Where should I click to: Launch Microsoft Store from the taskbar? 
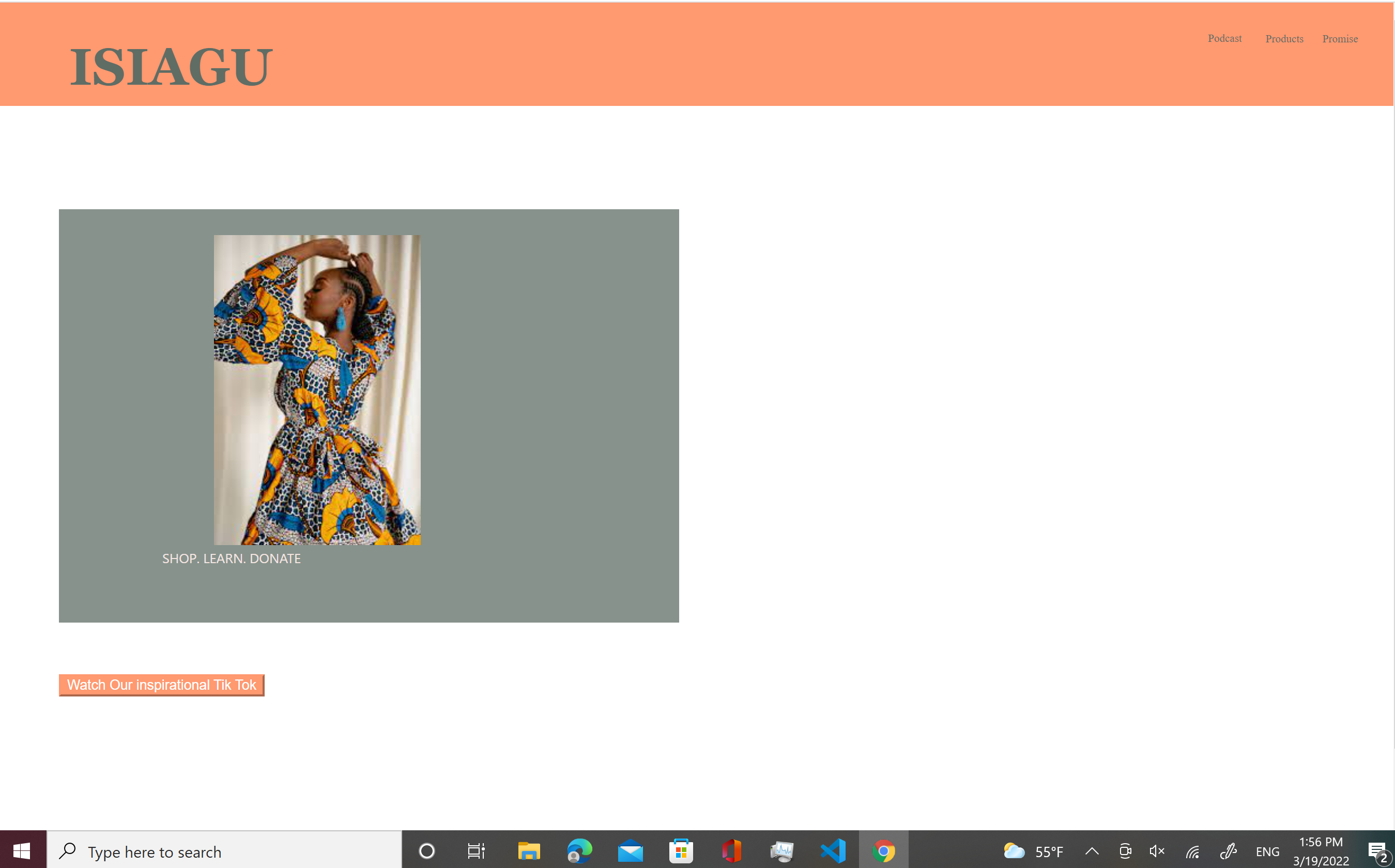pyautogui.click(x=681, y=850)
